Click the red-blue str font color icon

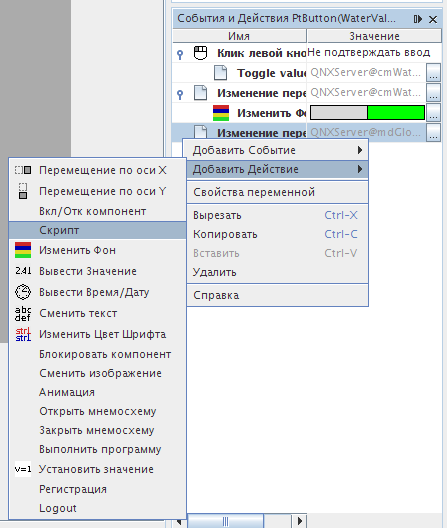click(23, 334)
